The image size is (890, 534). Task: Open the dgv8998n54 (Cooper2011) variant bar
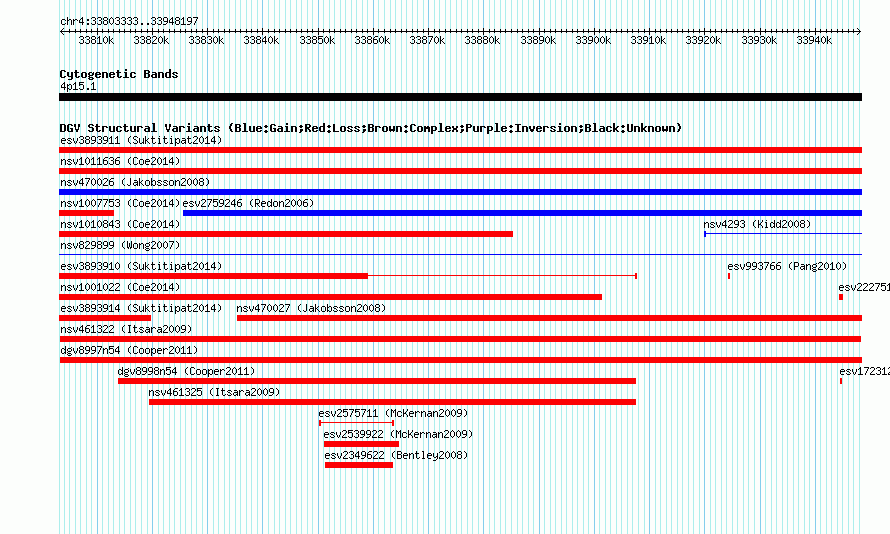377,381
